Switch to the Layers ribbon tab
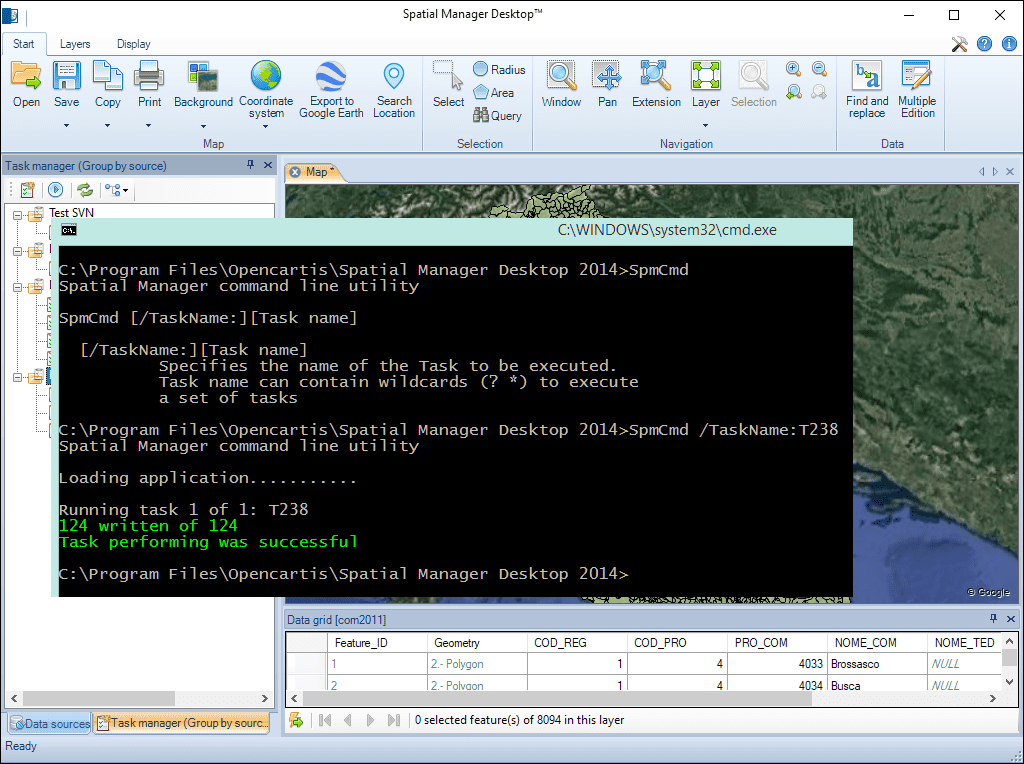1024x764 pixels. (x=75, y=44)
